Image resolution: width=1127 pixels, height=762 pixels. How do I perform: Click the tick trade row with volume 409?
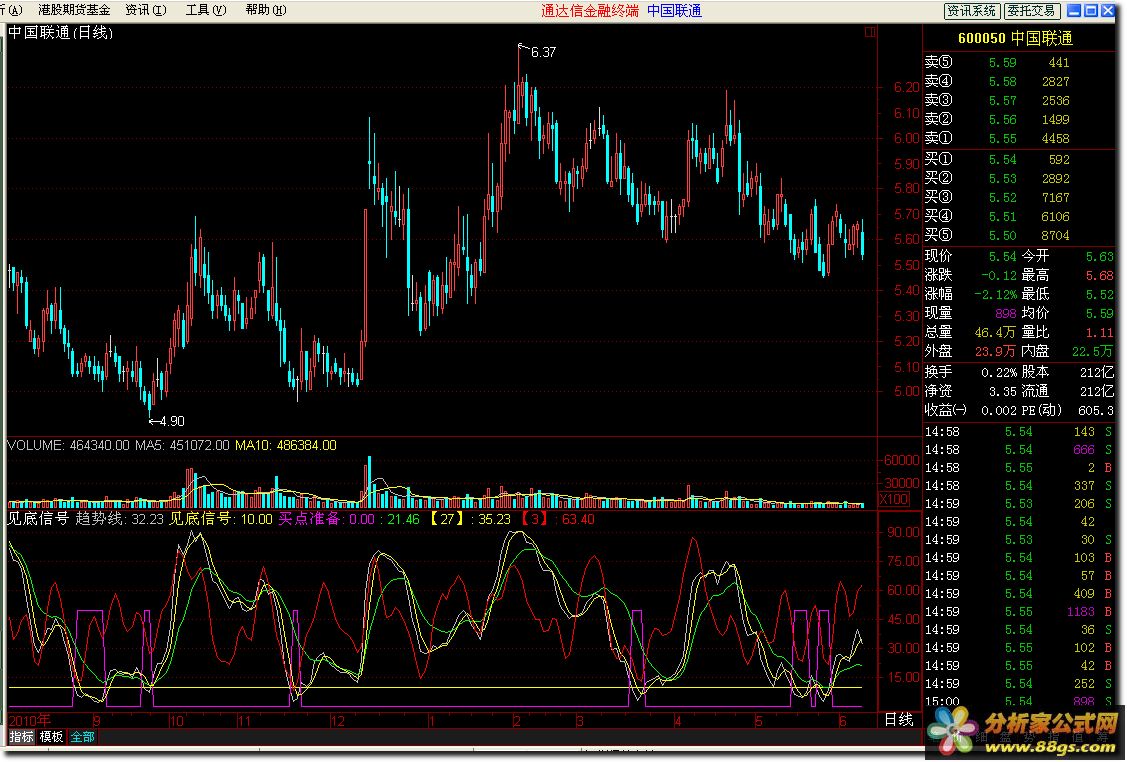click(1018, 594)
